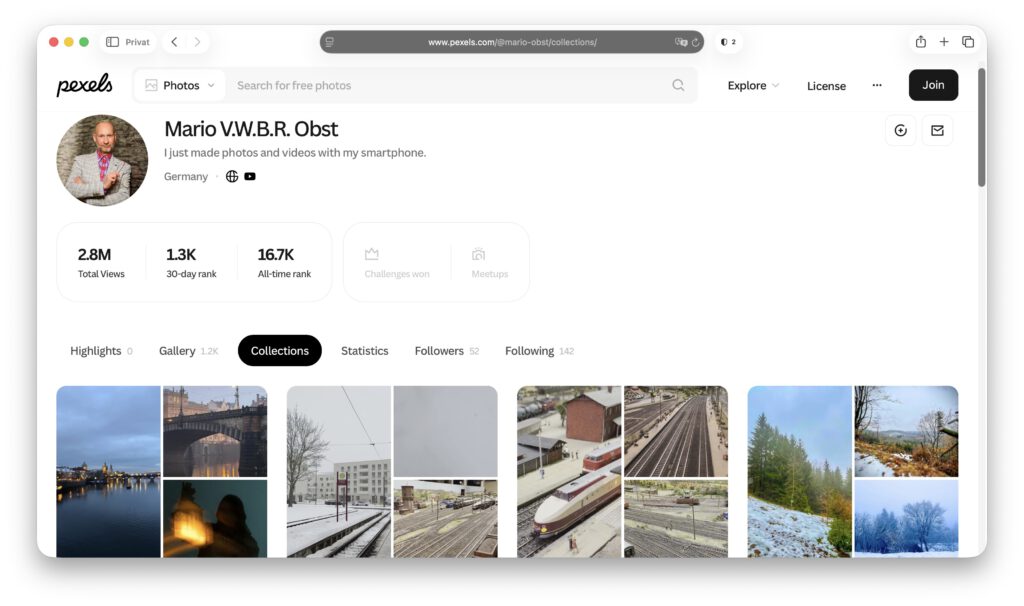
Task: Expand the Explore menu
Action: 753,86
